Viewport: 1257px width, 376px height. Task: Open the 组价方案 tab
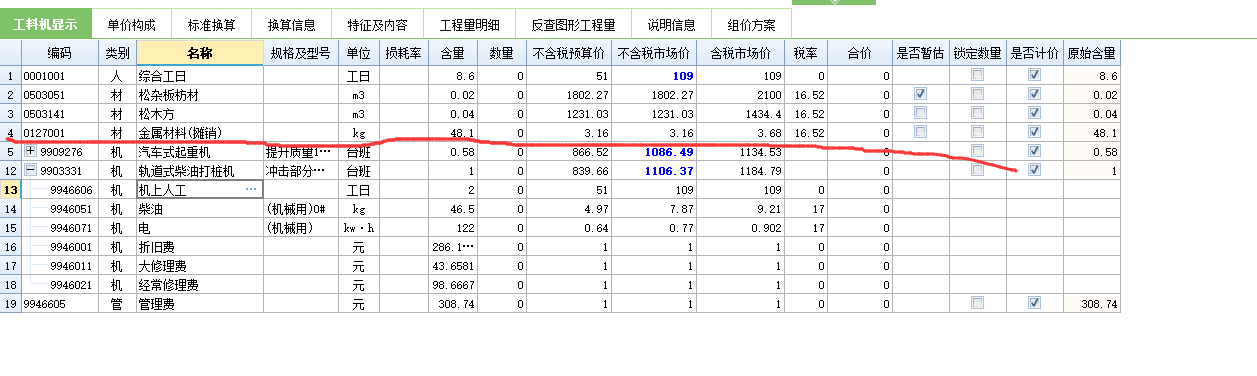tap(751, 24)
